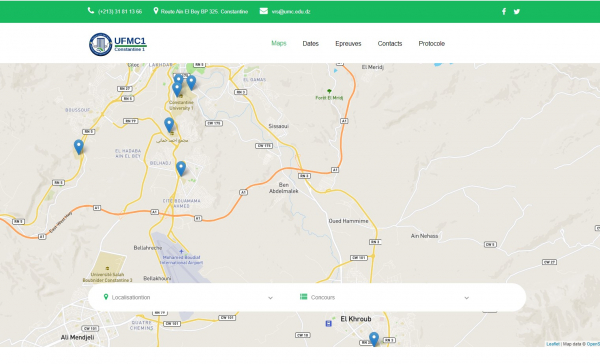Select map marker near Boussouf area
This screenshot has height=364, width=600.
point(78,147)
